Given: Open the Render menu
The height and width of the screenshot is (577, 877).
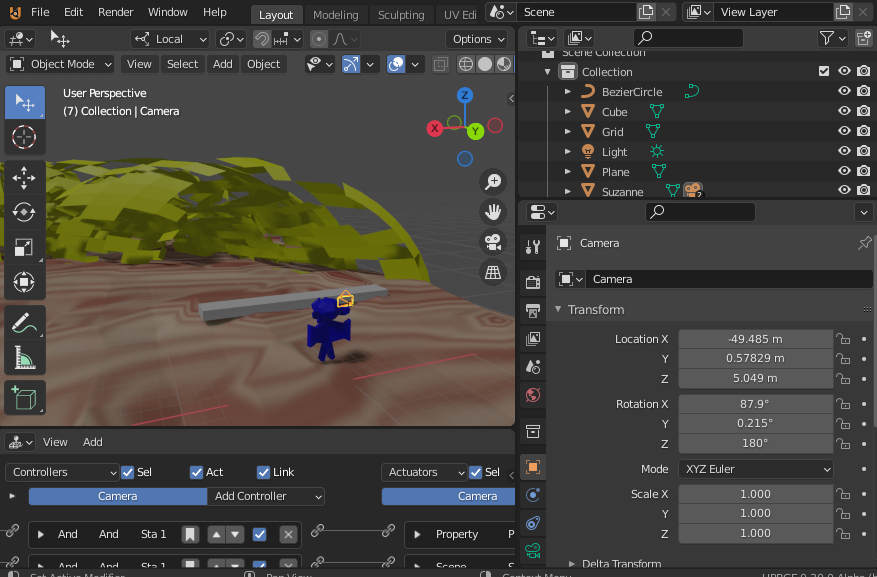Looking at the screenshot, I should (115, 12).
